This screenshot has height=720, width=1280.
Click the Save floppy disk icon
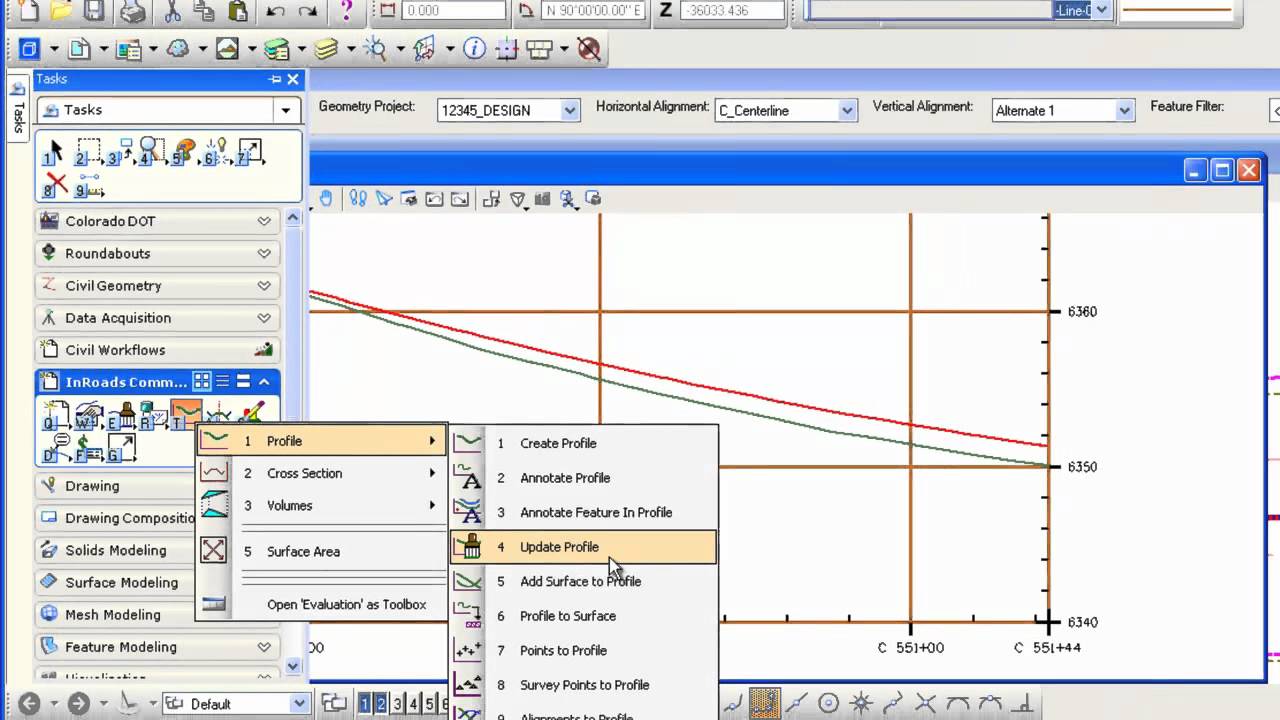pyautogui.click(x=93, y=10)
